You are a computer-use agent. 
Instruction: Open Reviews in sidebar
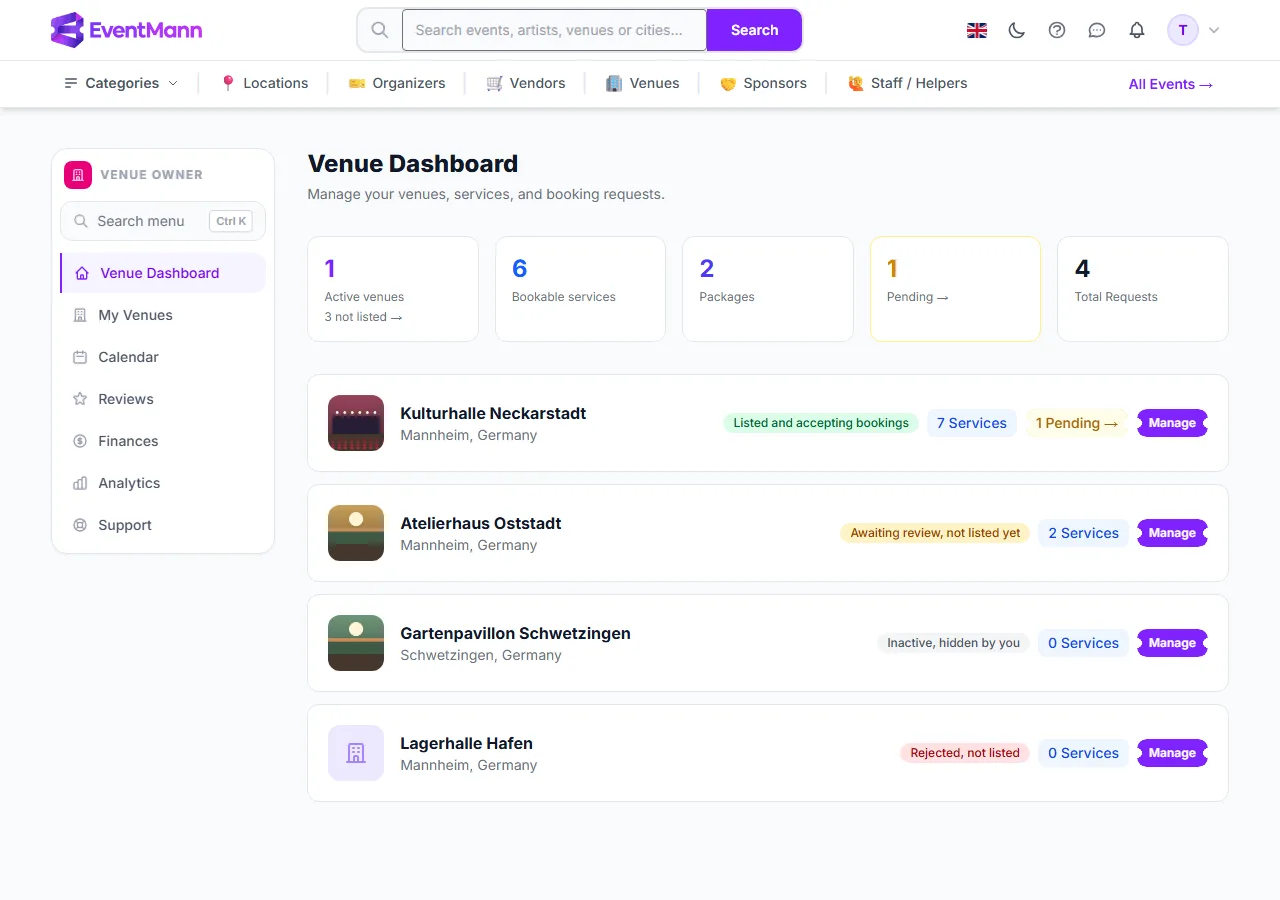click(x=163, y=399)
